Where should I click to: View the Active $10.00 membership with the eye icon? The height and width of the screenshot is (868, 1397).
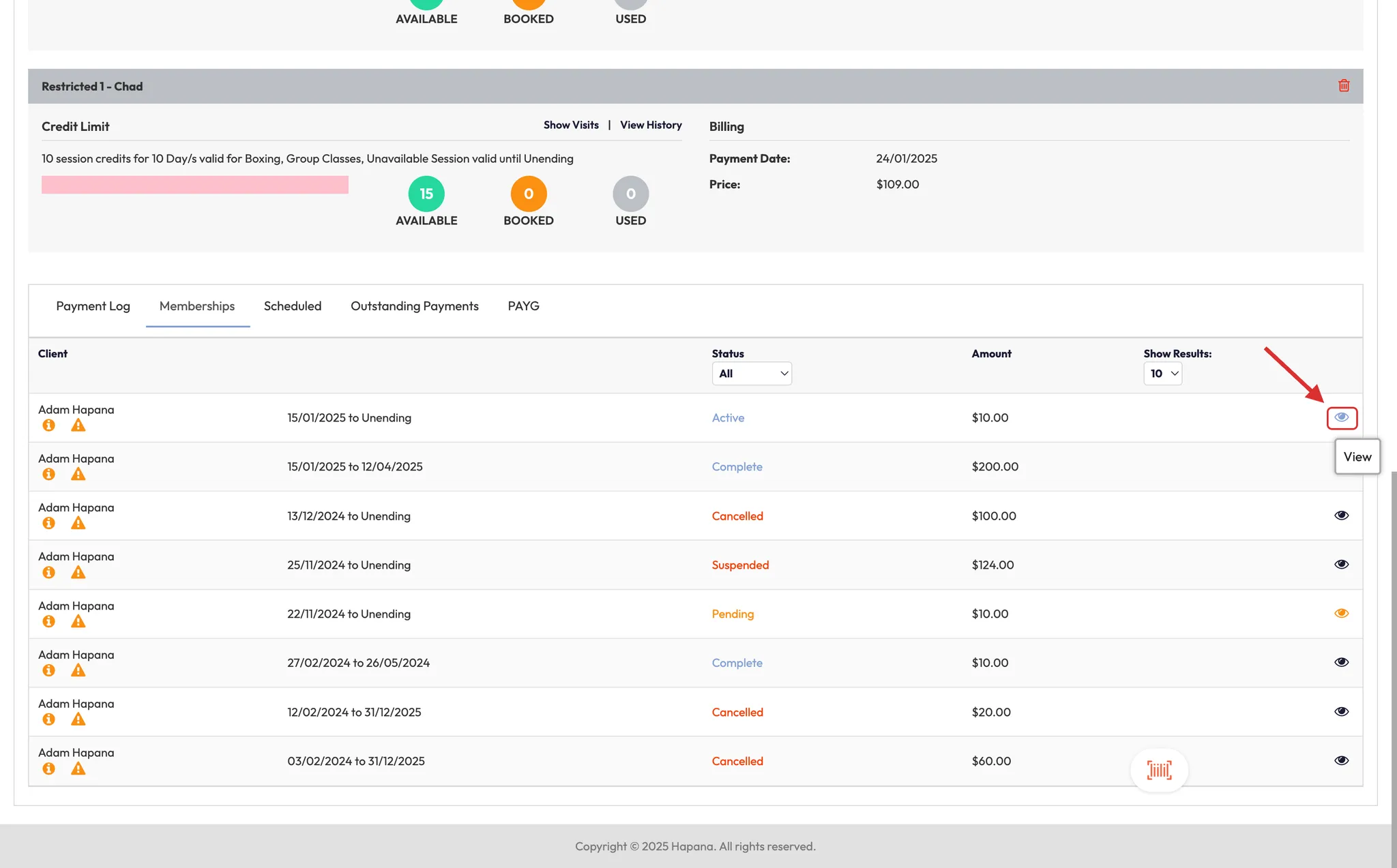(x=1341, y=417)
